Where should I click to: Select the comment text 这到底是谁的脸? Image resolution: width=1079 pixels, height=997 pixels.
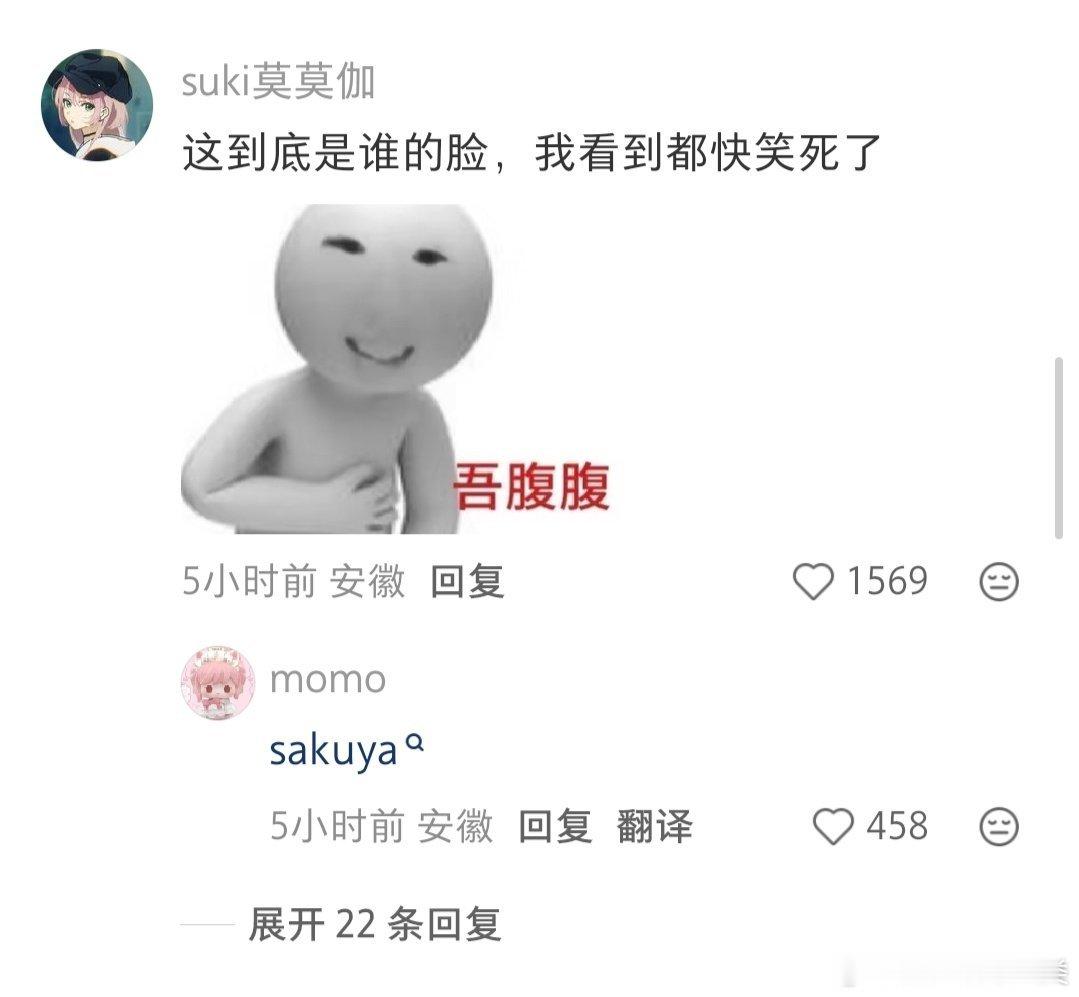click(x=335, y=153)
